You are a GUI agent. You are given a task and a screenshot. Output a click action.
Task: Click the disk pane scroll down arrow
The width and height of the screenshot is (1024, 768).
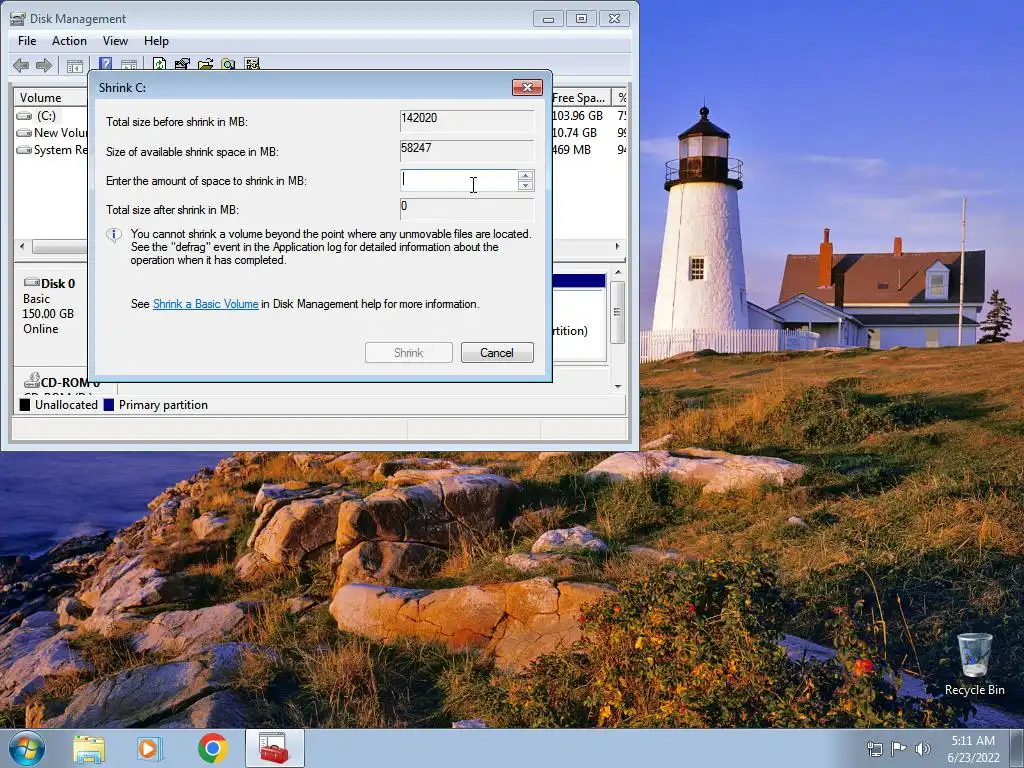(x=618, y=387)
